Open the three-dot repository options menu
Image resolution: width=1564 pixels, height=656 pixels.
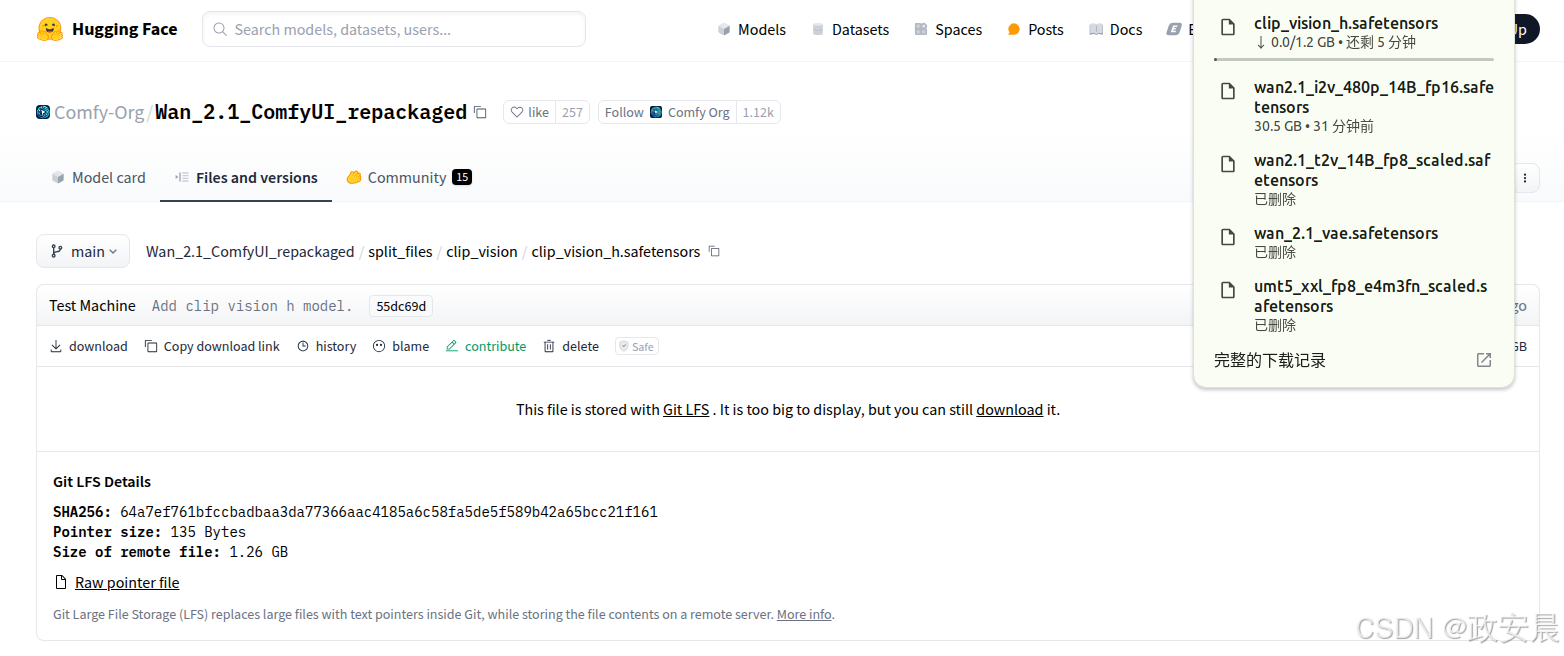(1525, 178)
